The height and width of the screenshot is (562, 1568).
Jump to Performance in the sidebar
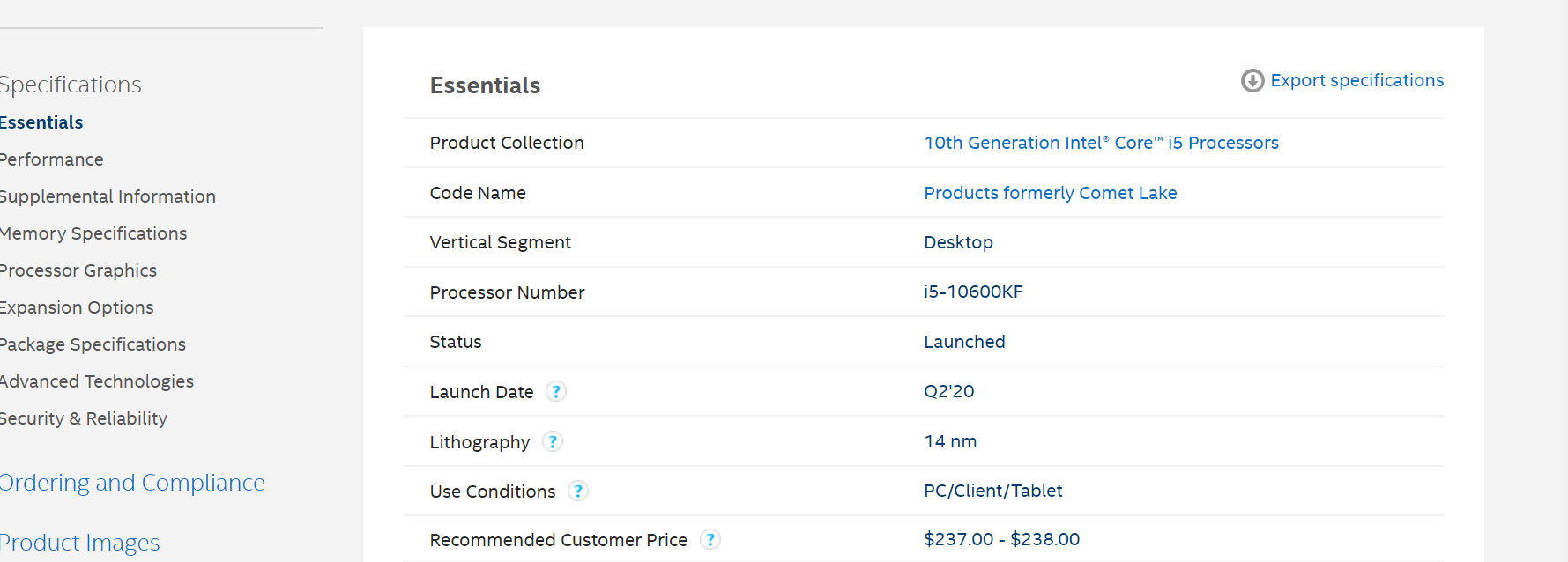tap(51, 159)
